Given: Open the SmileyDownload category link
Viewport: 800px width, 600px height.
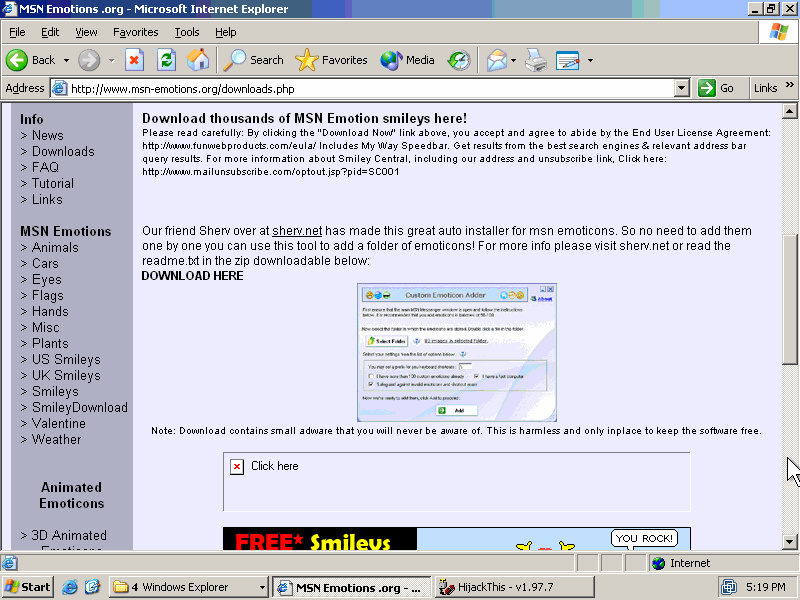Looking at the screenshot, I should click(x=80, y=408).
